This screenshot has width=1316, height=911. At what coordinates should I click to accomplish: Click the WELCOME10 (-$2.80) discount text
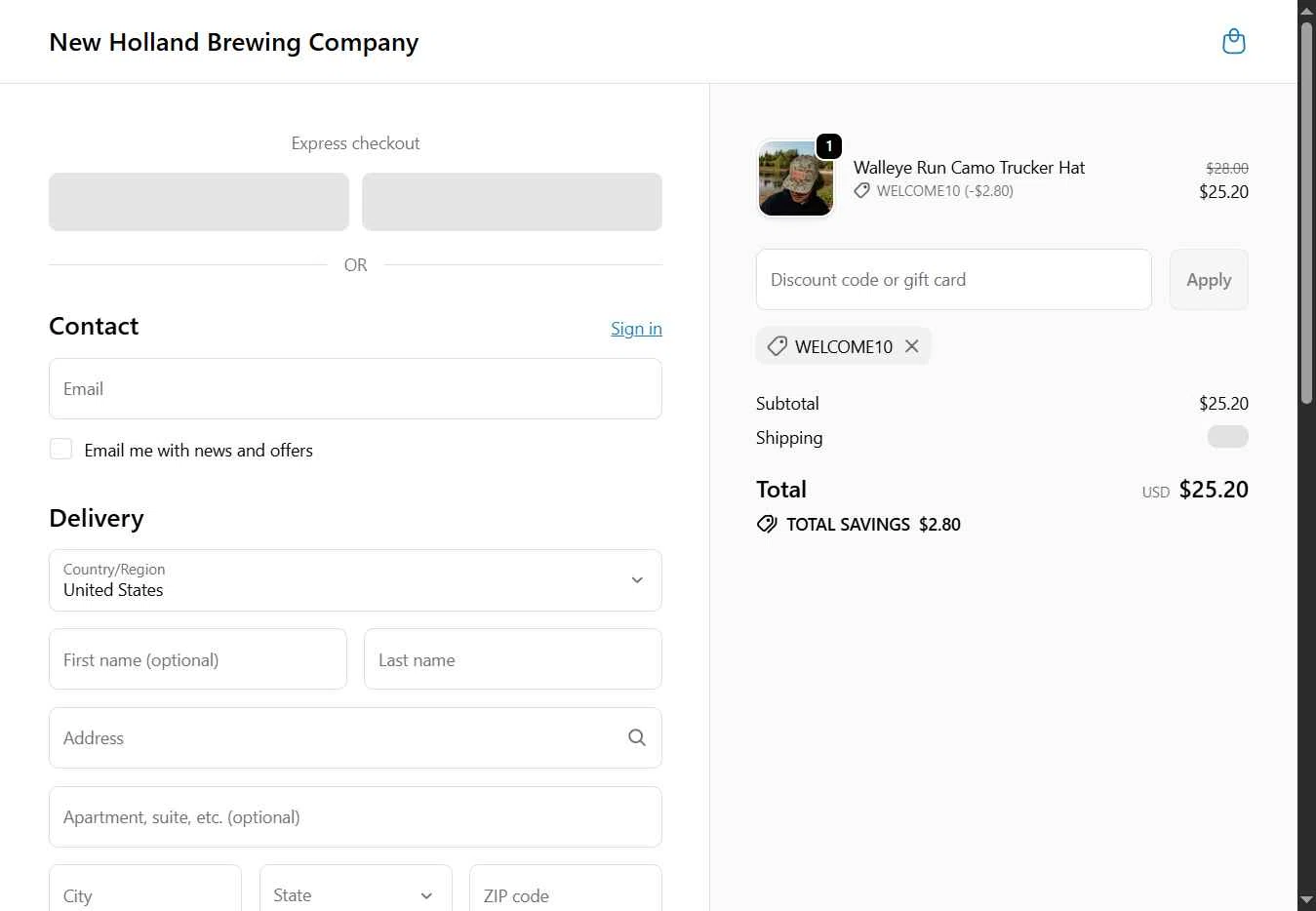944,191
